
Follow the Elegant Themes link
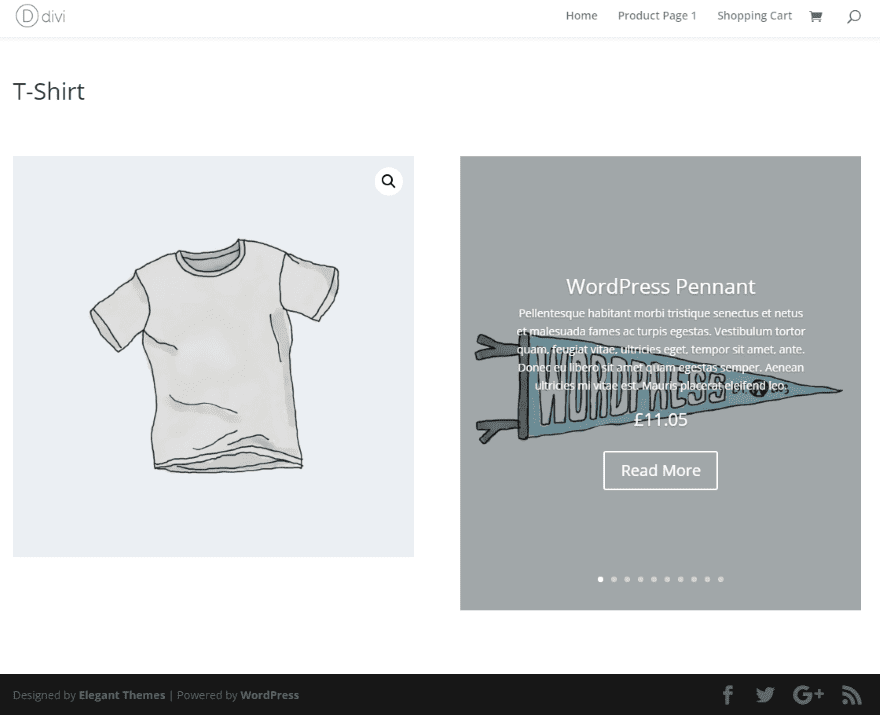pyautogui.click(x=122, y=695)
